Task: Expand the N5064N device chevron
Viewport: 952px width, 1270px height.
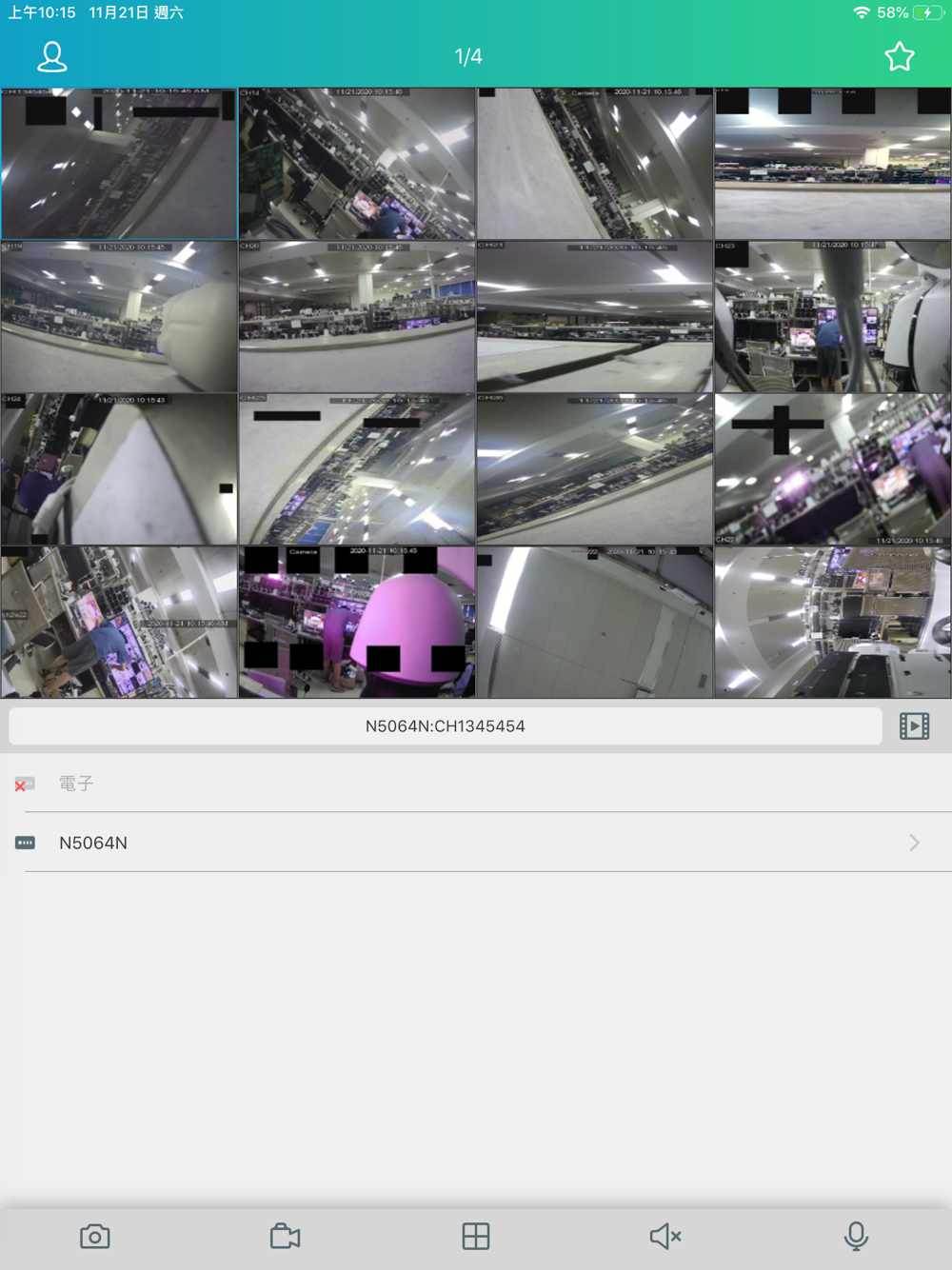Action: (x=914, y=843)
